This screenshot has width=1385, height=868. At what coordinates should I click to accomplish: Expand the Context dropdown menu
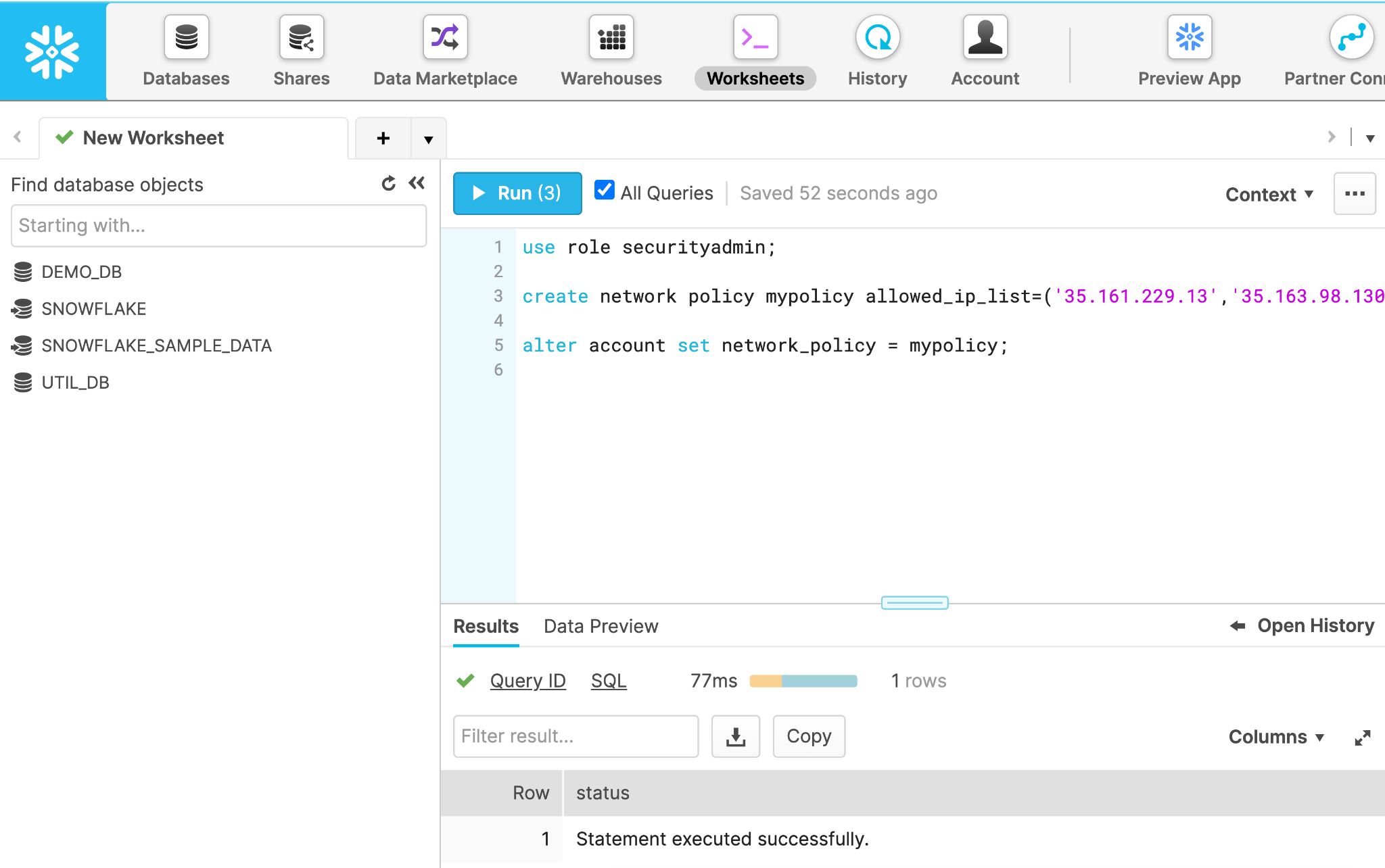[1269, 193]
